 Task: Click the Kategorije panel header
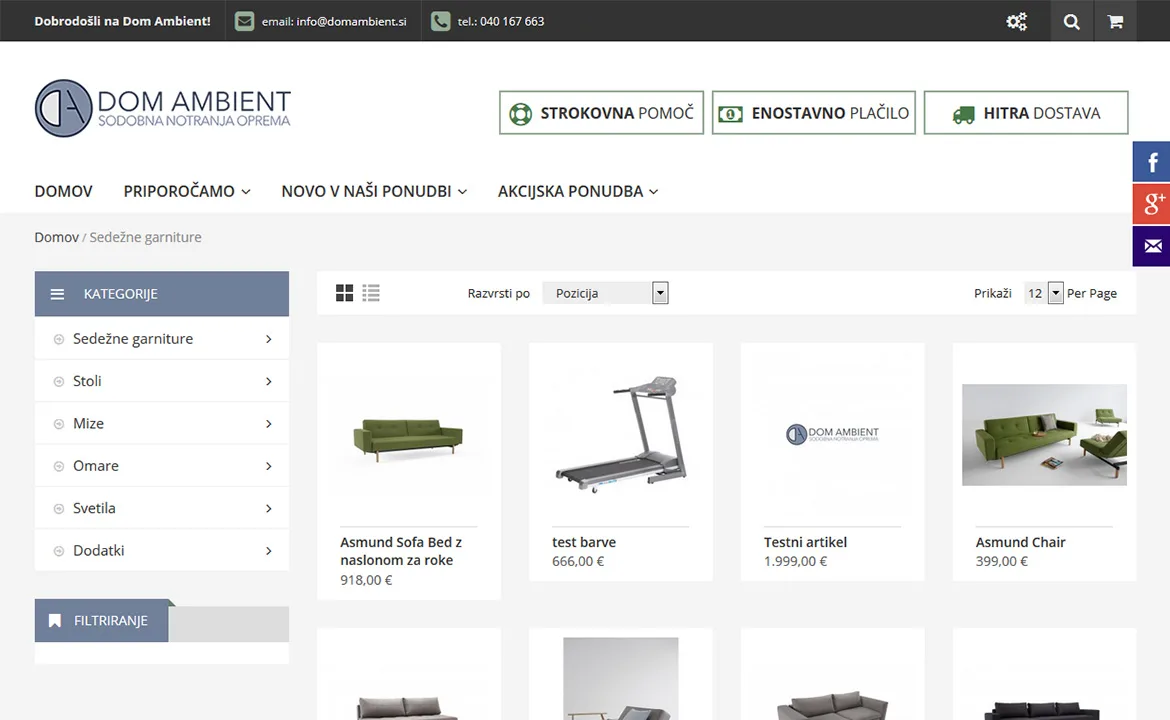point(162,294)
